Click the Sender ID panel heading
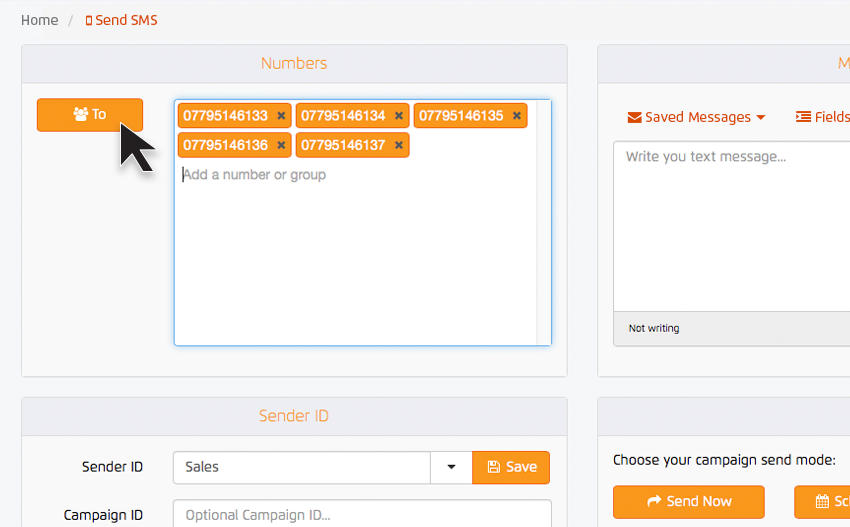Image resolution: width=850 pixels, height=527 pixels. click(x=294, y=416)
